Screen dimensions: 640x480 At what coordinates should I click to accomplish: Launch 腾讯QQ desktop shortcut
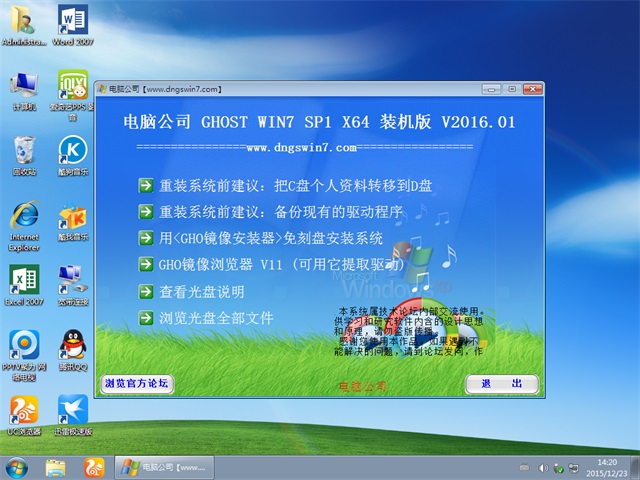73,350
